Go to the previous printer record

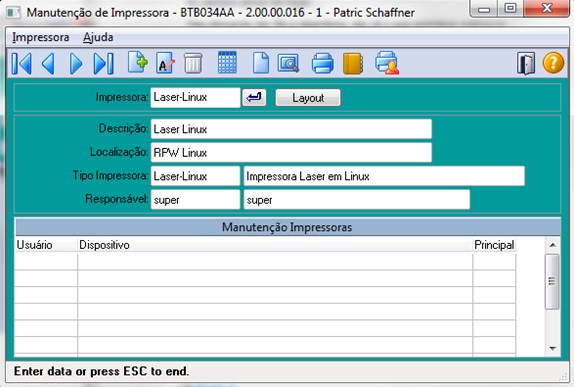coord(48,64)
